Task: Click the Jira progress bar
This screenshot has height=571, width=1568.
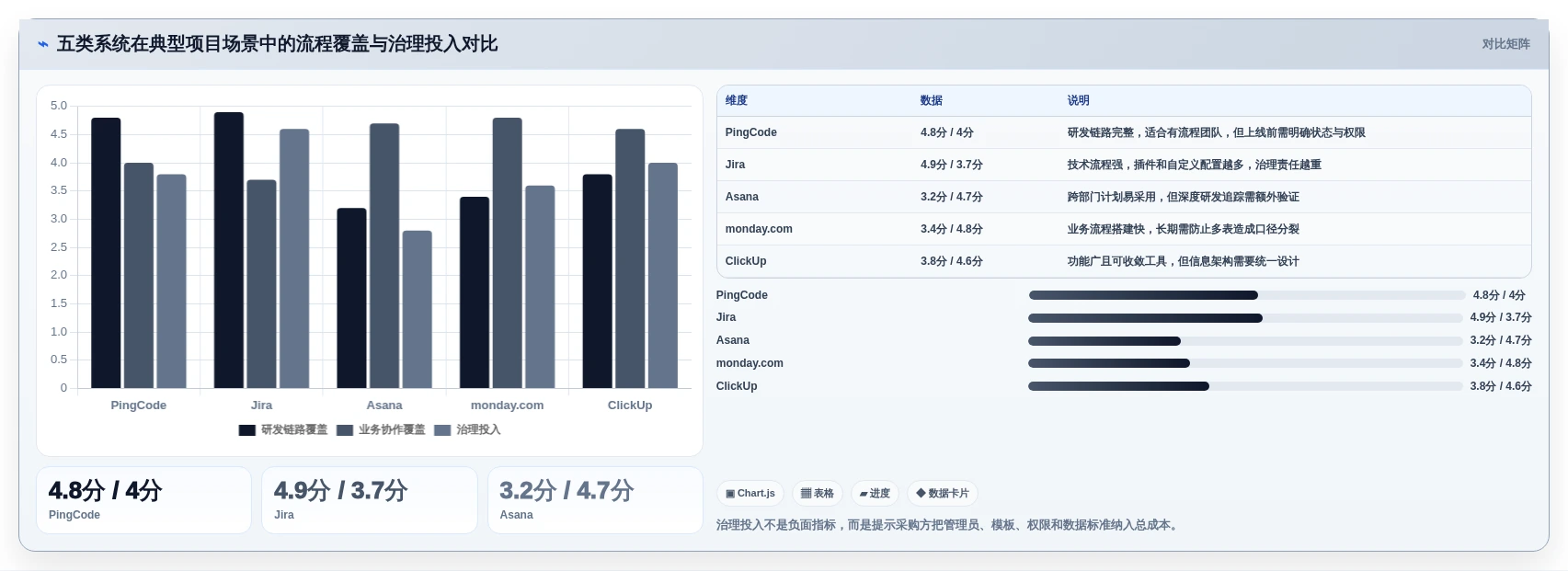Action: pos(1245,318)
